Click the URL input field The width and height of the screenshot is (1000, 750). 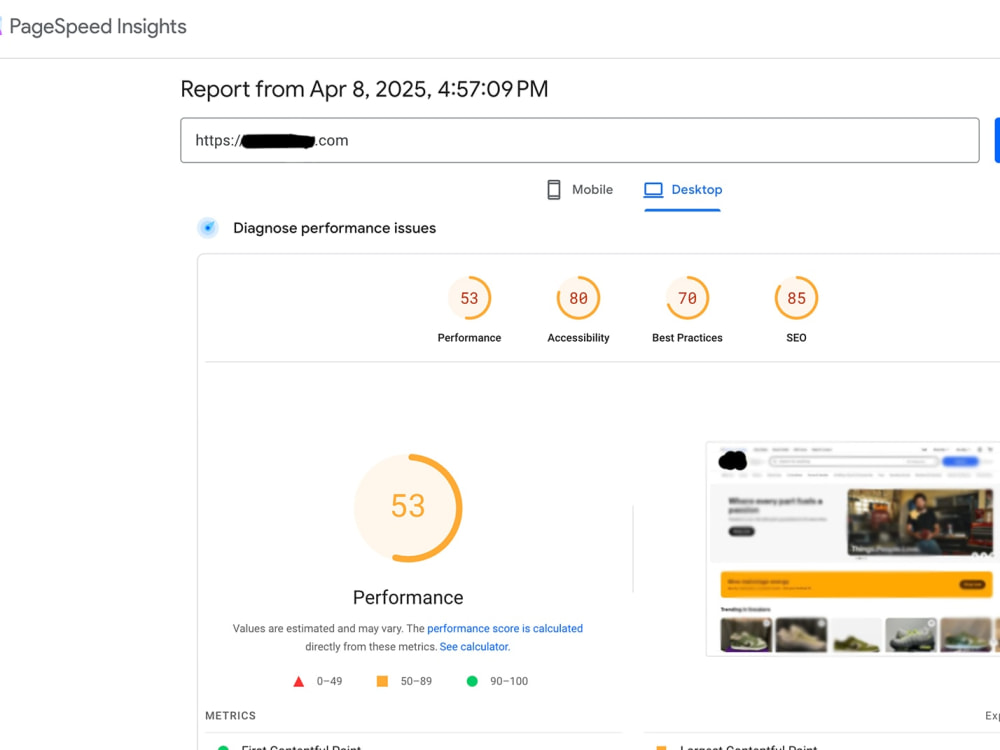(580, 140)
